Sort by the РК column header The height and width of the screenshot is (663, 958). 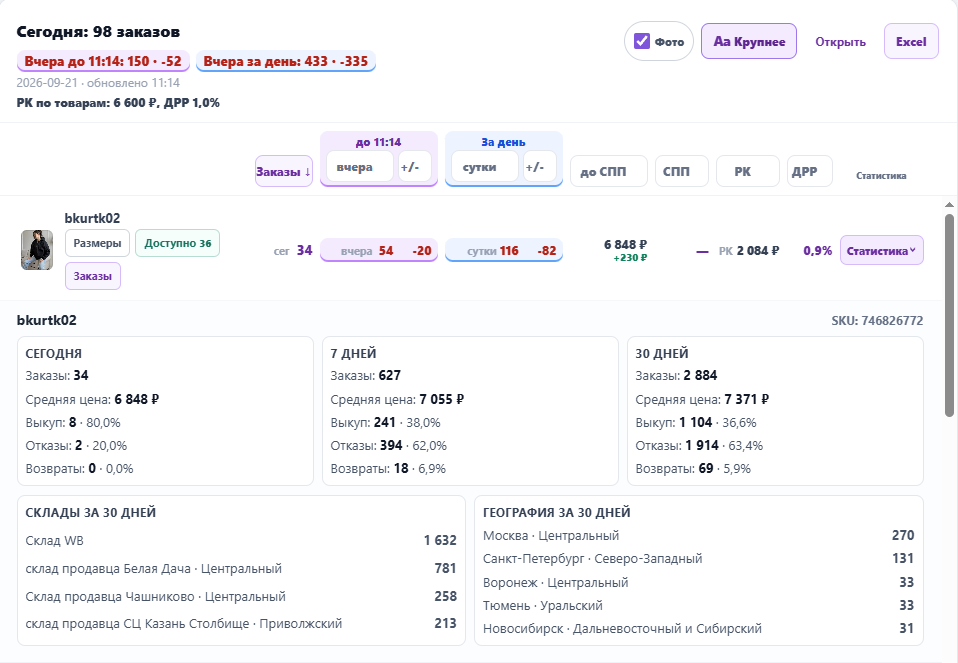(748, 171)
